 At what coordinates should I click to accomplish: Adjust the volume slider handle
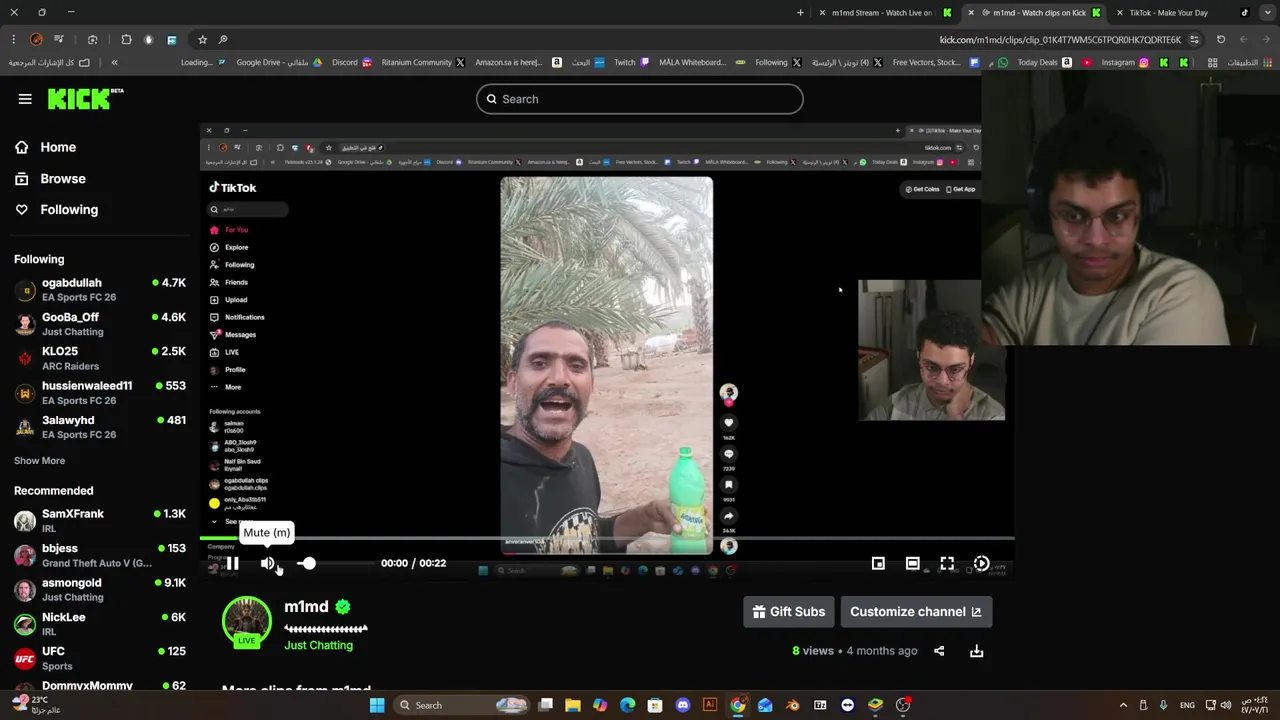coord(308,563)
